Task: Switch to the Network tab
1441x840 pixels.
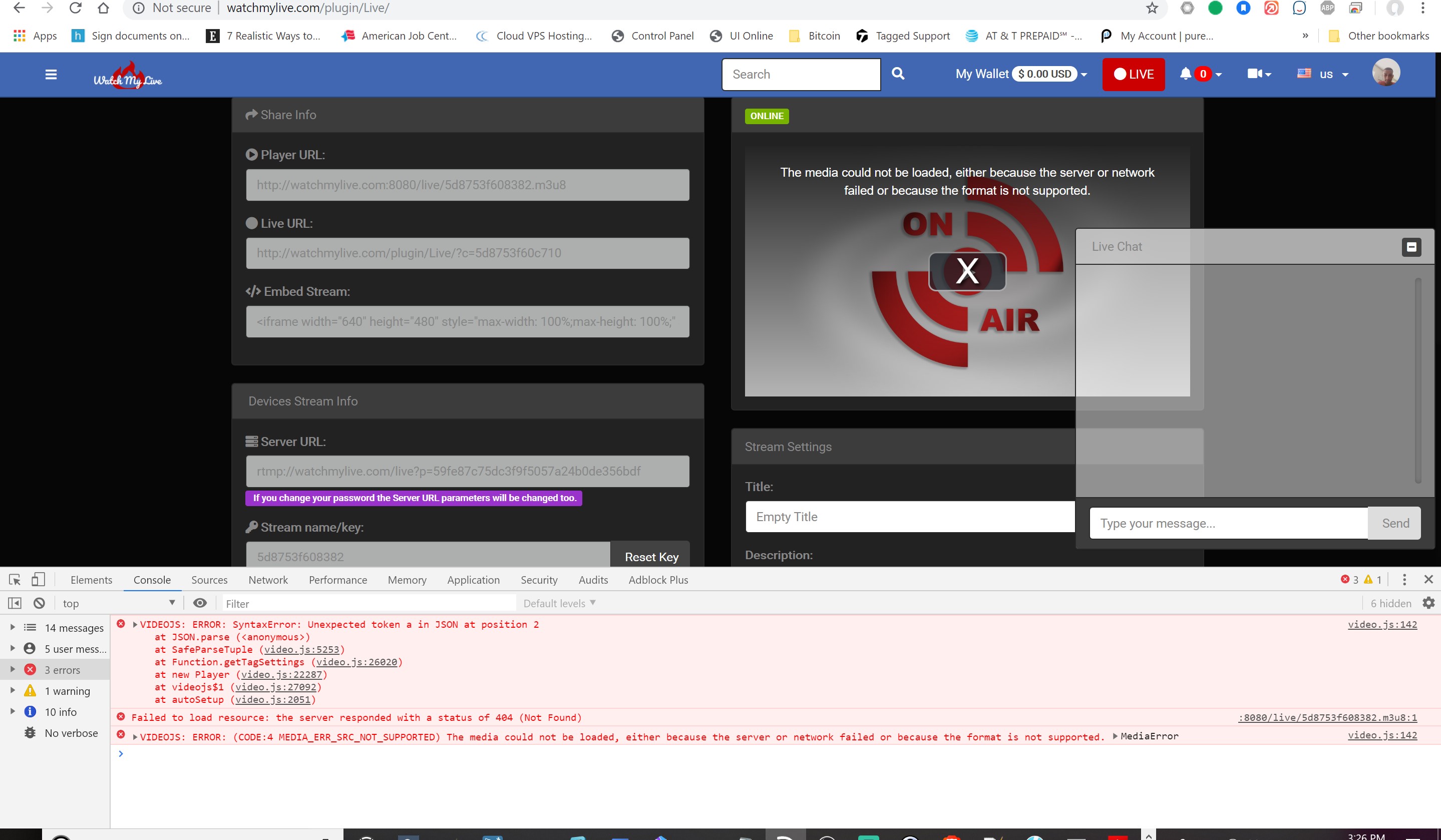Action: coord(268,579)
